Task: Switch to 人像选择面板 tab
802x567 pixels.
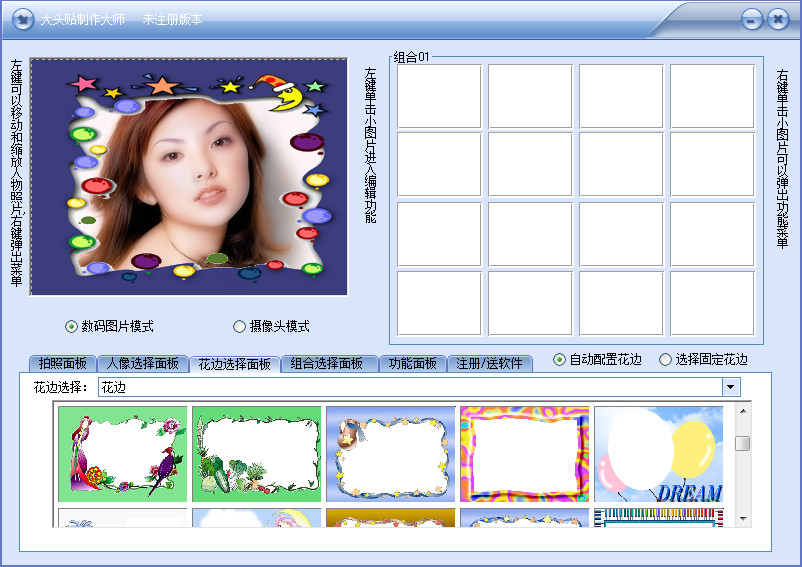Action: pos(142,364)
